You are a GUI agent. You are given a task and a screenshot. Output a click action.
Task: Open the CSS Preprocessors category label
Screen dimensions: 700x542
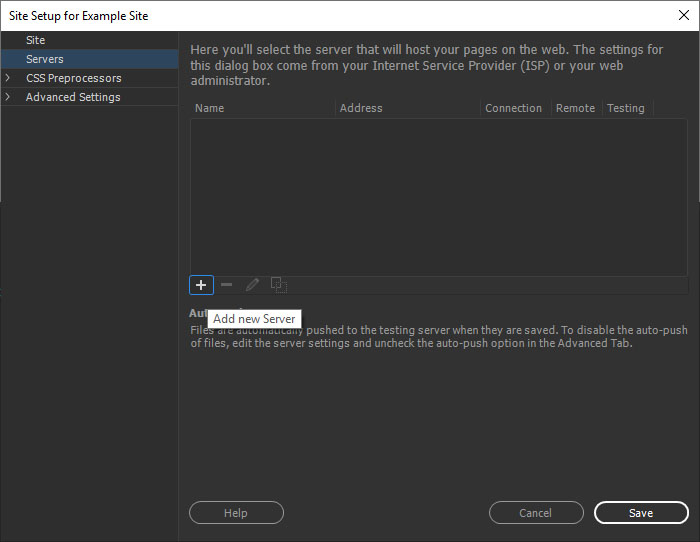[x=74, y=78]
